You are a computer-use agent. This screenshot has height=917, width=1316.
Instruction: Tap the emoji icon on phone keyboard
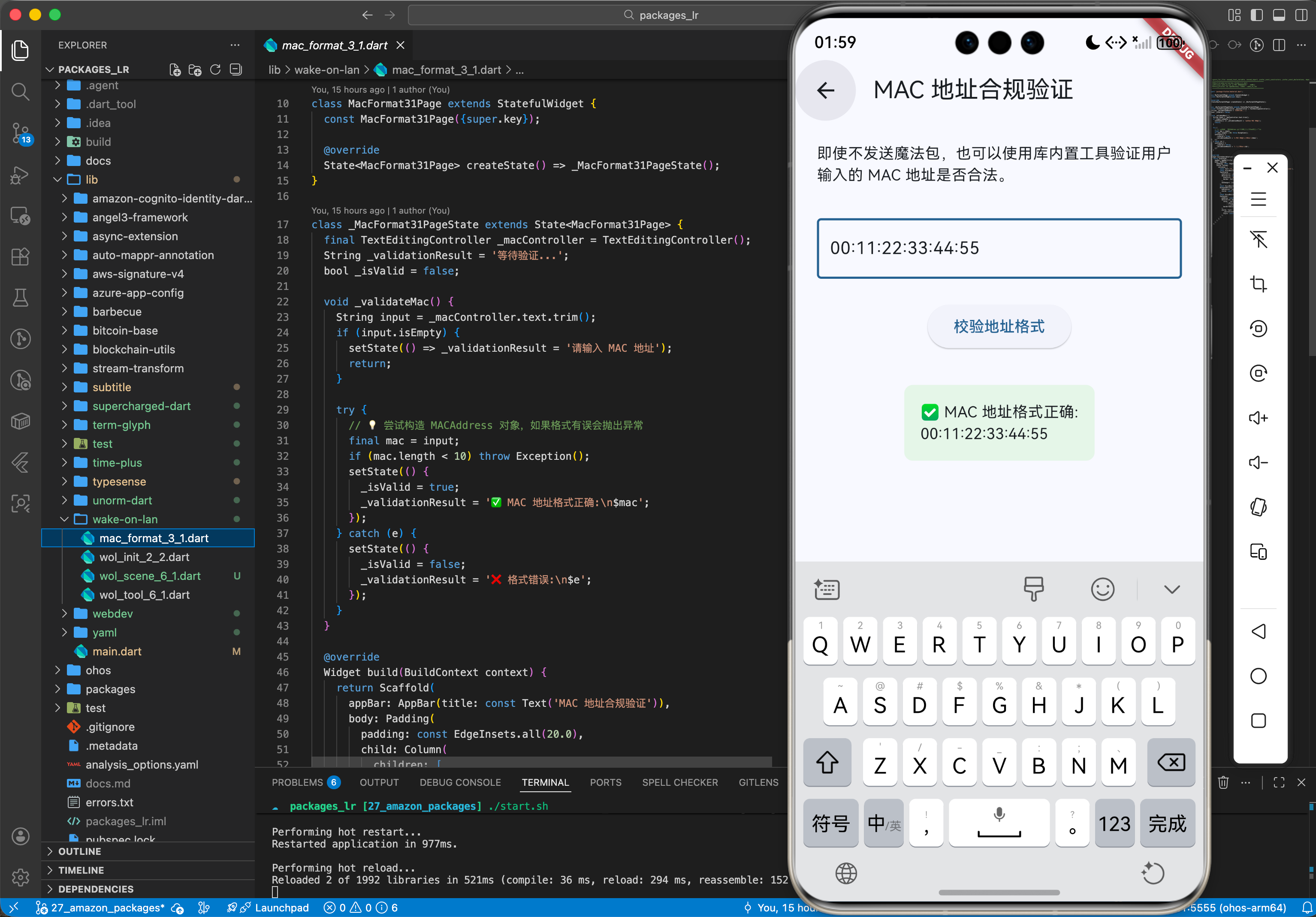(x=1102, y=589)
